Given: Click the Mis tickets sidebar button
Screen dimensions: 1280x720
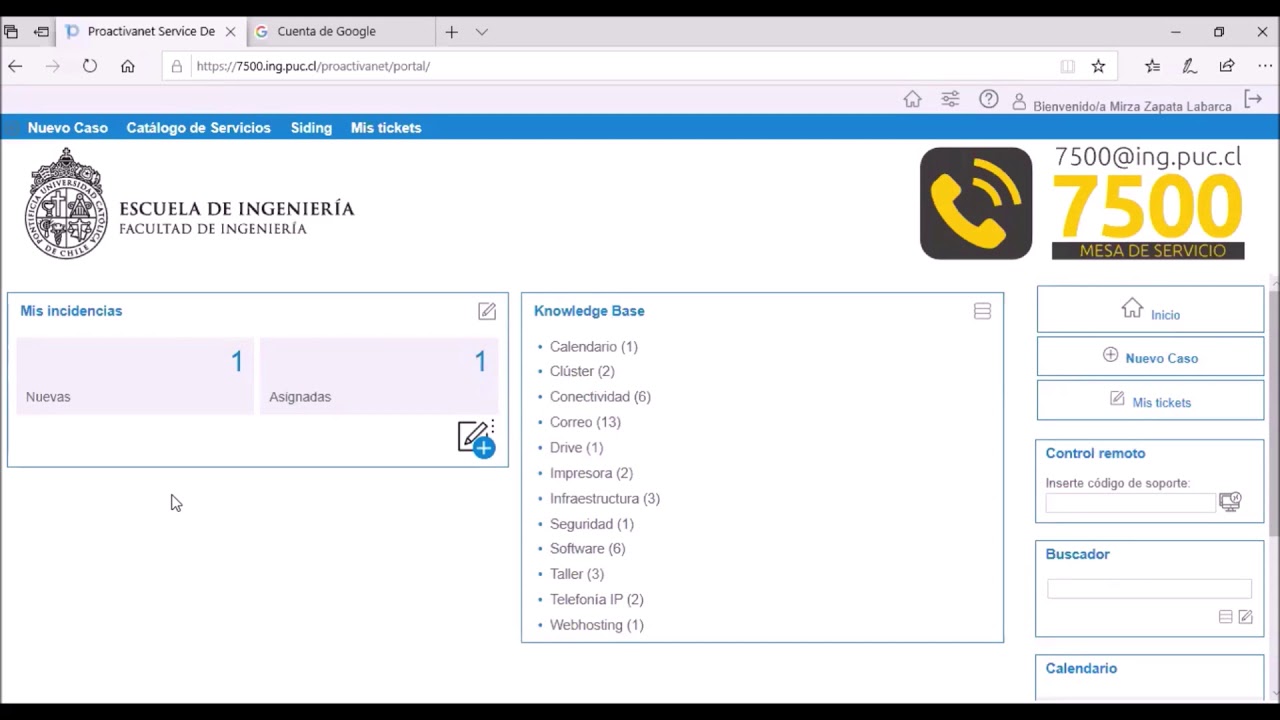Looking at the screenshot, I should [x=1150, y=400].
